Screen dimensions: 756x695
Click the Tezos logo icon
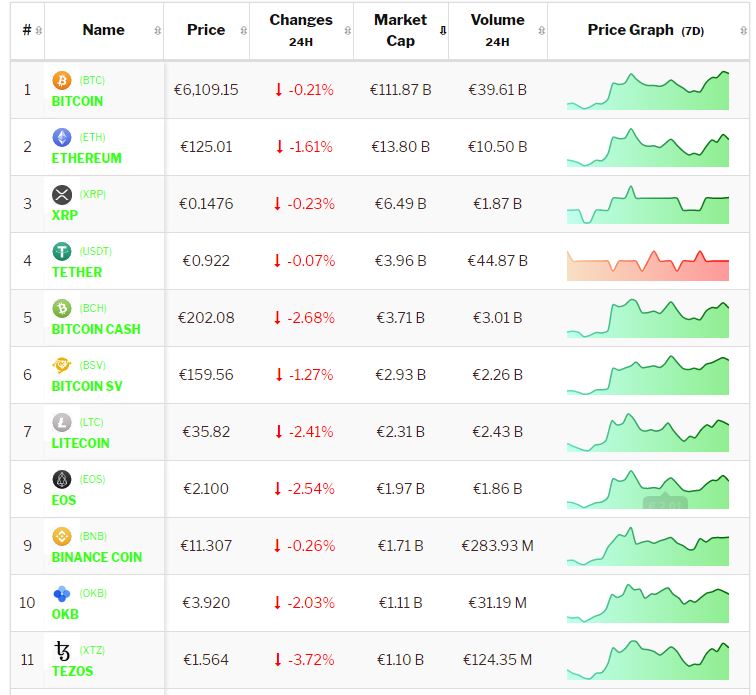click(62, 650)
